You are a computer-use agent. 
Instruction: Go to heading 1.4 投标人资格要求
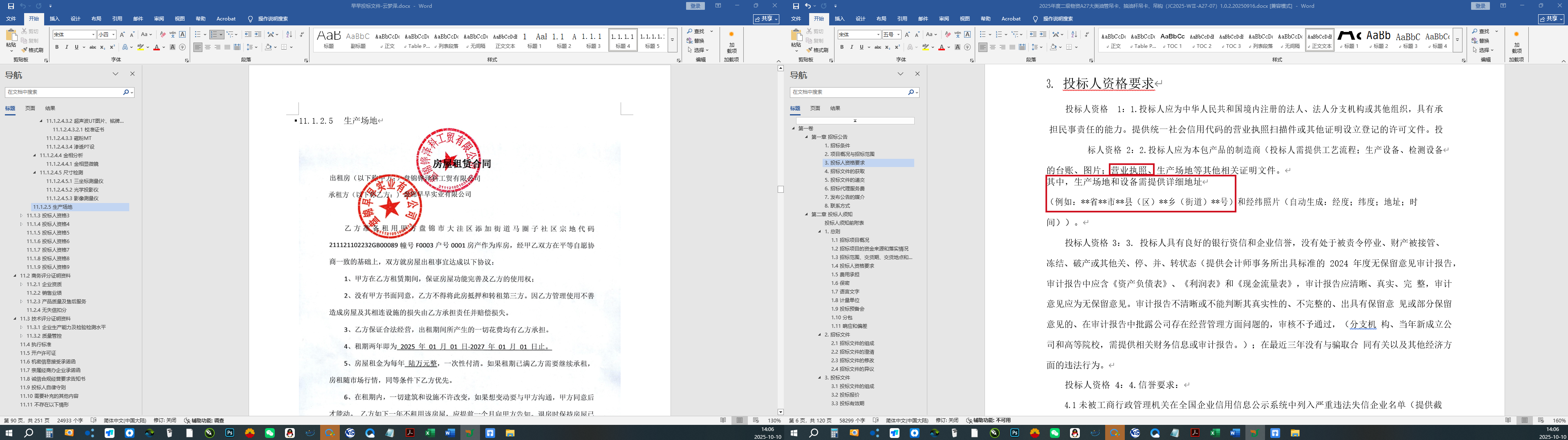click(852, 266)
